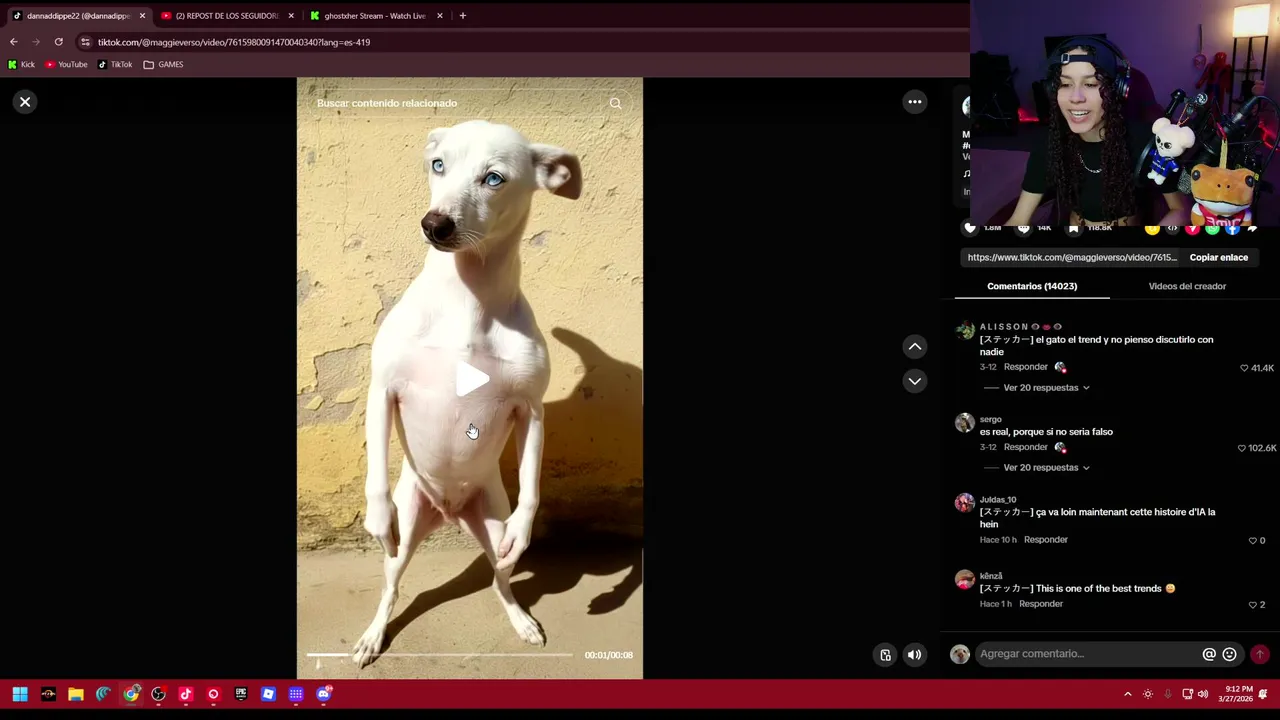
Task: Reply to sergo's comment
Action: pyautogui.click(x=1025, y=447)
